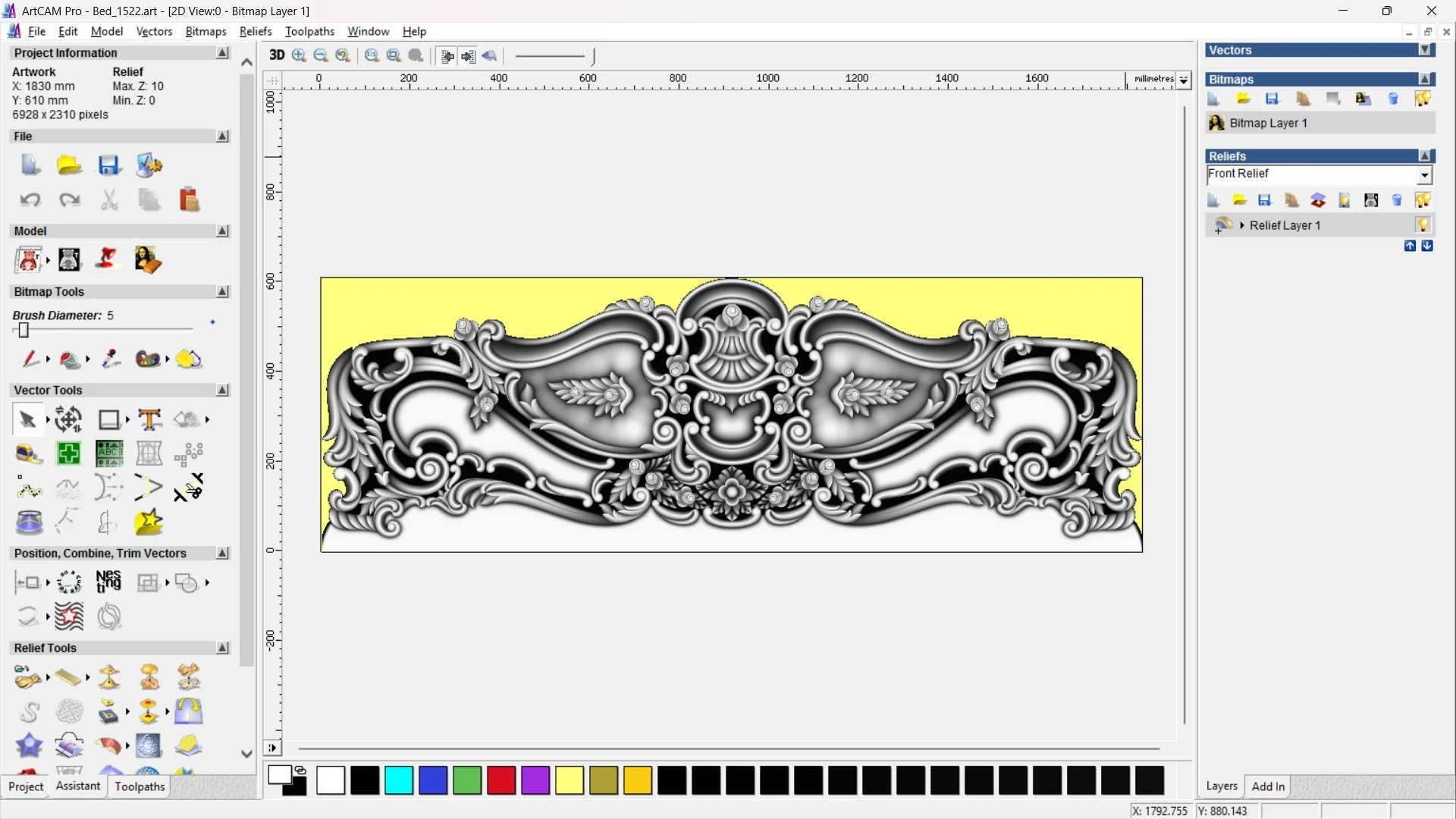Click the Nesting vectors icon
1456x819 pixels.
[108, 582]
